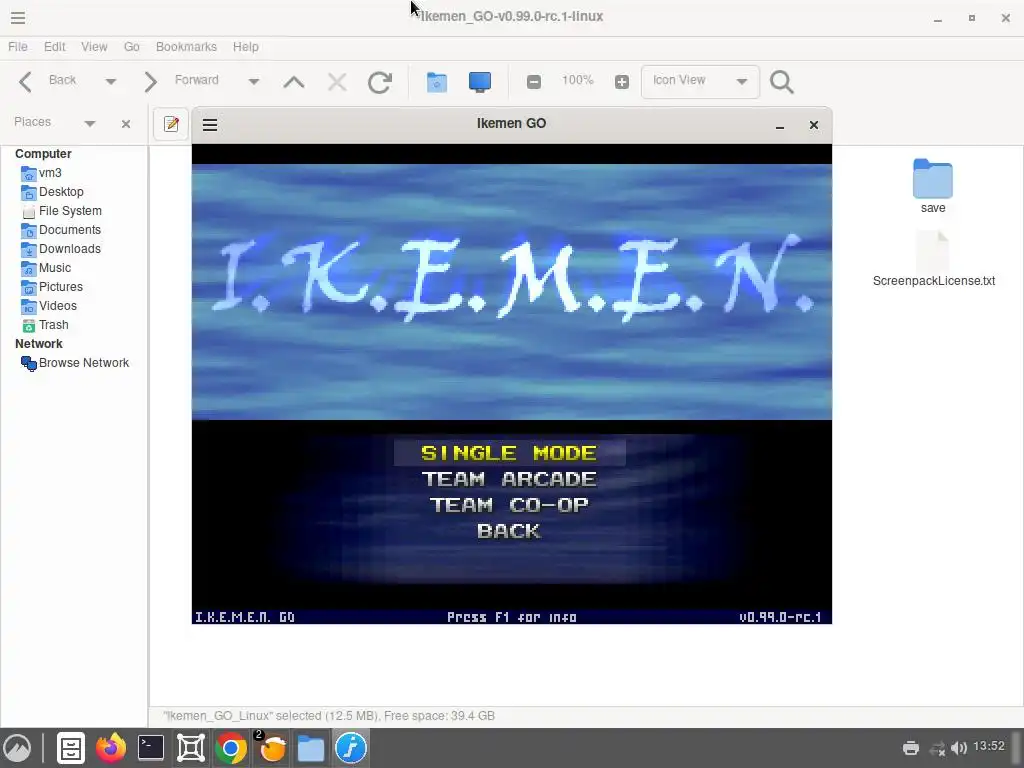Image resolution: width=1024 pixels, height=768 pixels.
Task: Open the volume tray icon
Action: (959, 748)
